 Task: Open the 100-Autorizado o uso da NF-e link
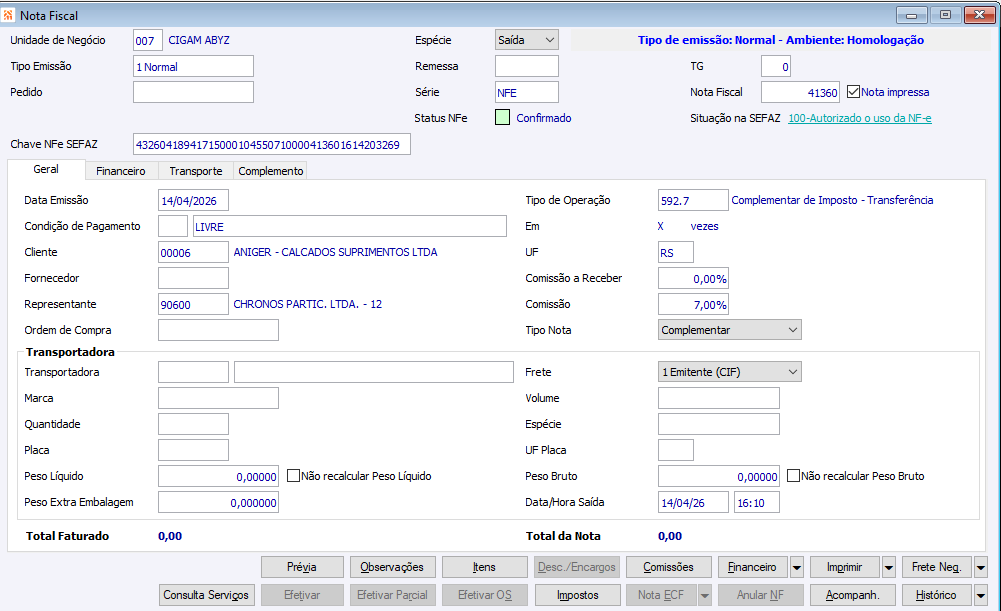860,118
